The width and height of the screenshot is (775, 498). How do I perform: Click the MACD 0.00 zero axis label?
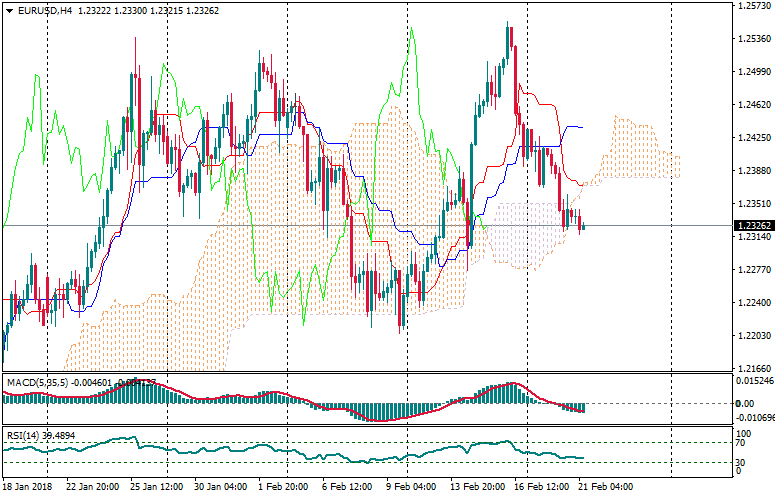point(744,403)
